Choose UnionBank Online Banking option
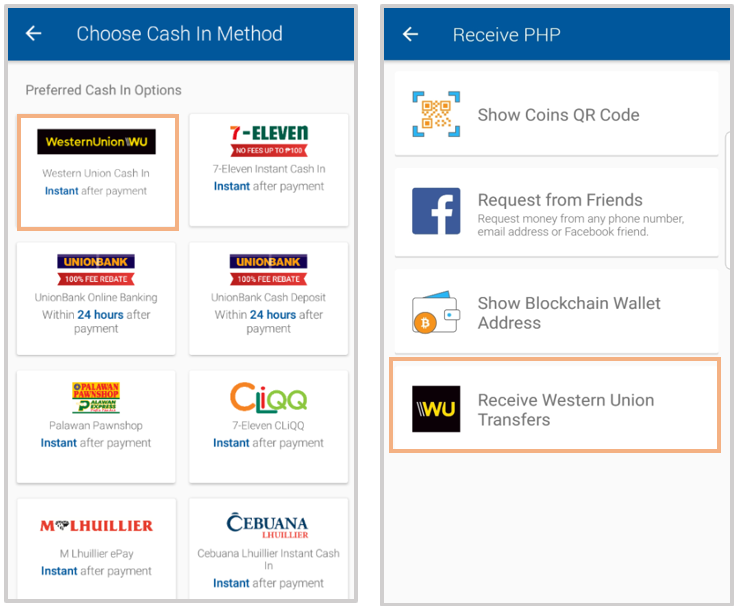 96,298
